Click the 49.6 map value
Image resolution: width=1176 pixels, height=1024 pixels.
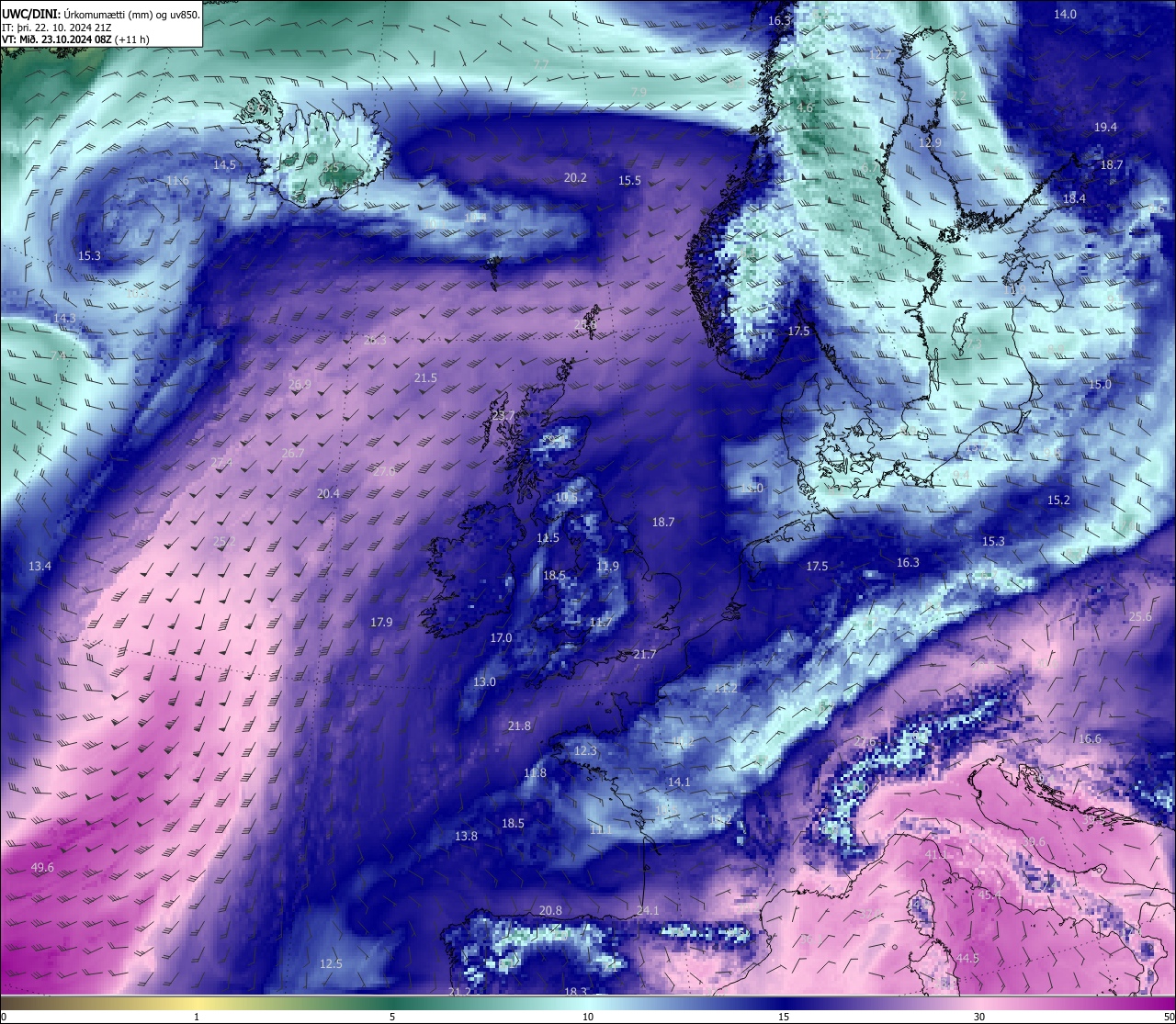42,867
